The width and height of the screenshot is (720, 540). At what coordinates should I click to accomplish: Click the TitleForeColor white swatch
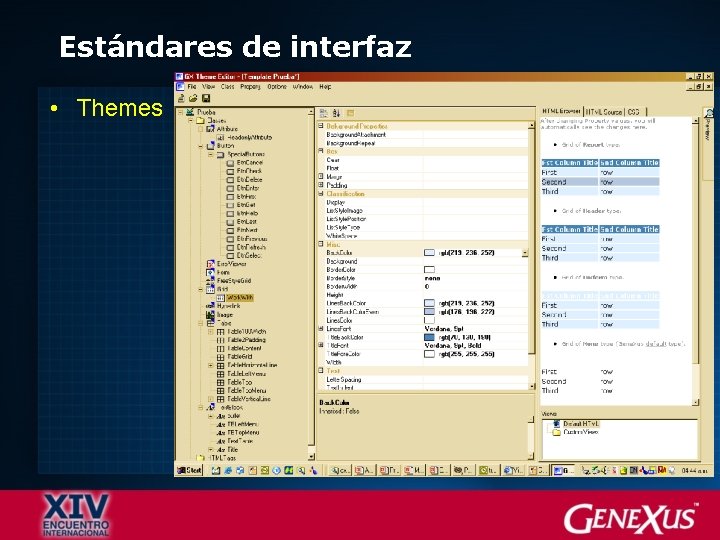(x=429, y=354)
